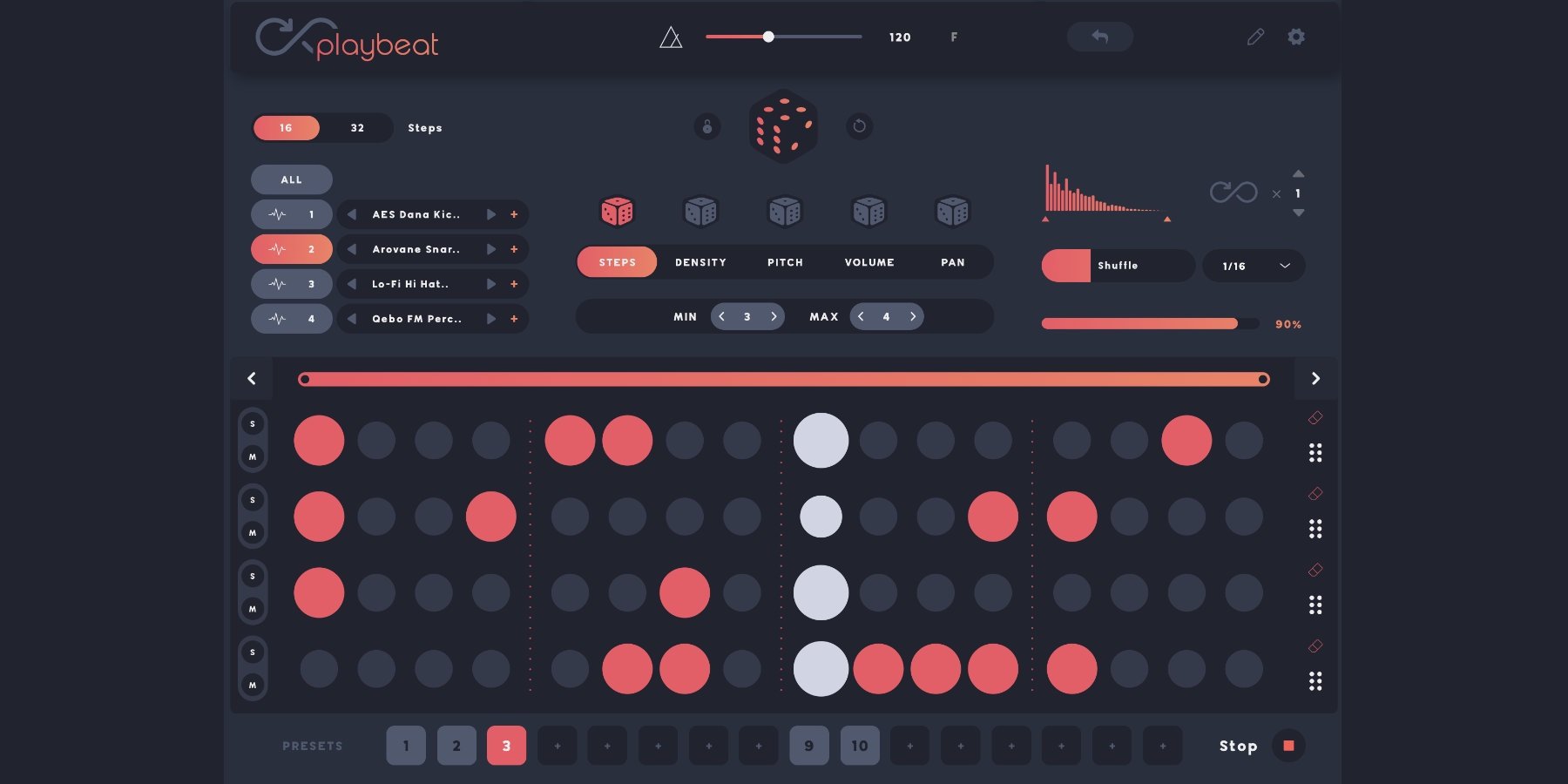Image resolution: width=1568 pixels, height=784 pixels.
Task: Click the lock icon beside the dice
Action: coord(707,127)
